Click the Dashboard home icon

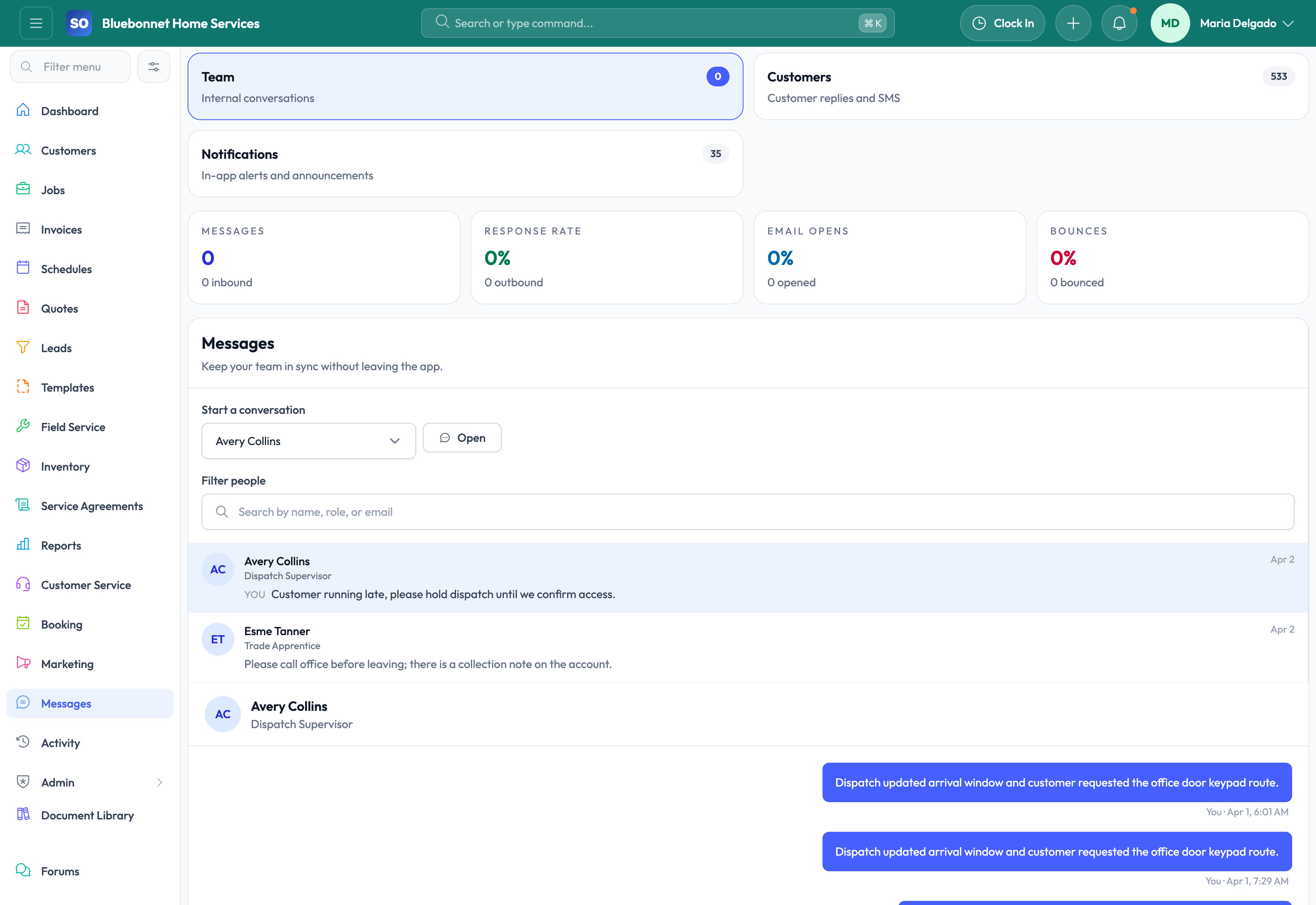tap(23, 111)
